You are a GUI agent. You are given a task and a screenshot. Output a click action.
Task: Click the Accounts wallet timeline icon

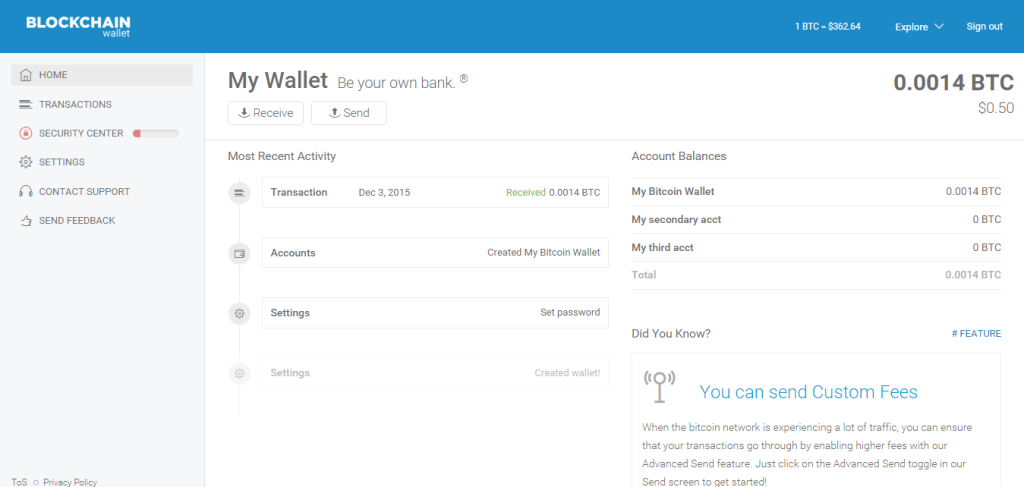pos(240,253)
